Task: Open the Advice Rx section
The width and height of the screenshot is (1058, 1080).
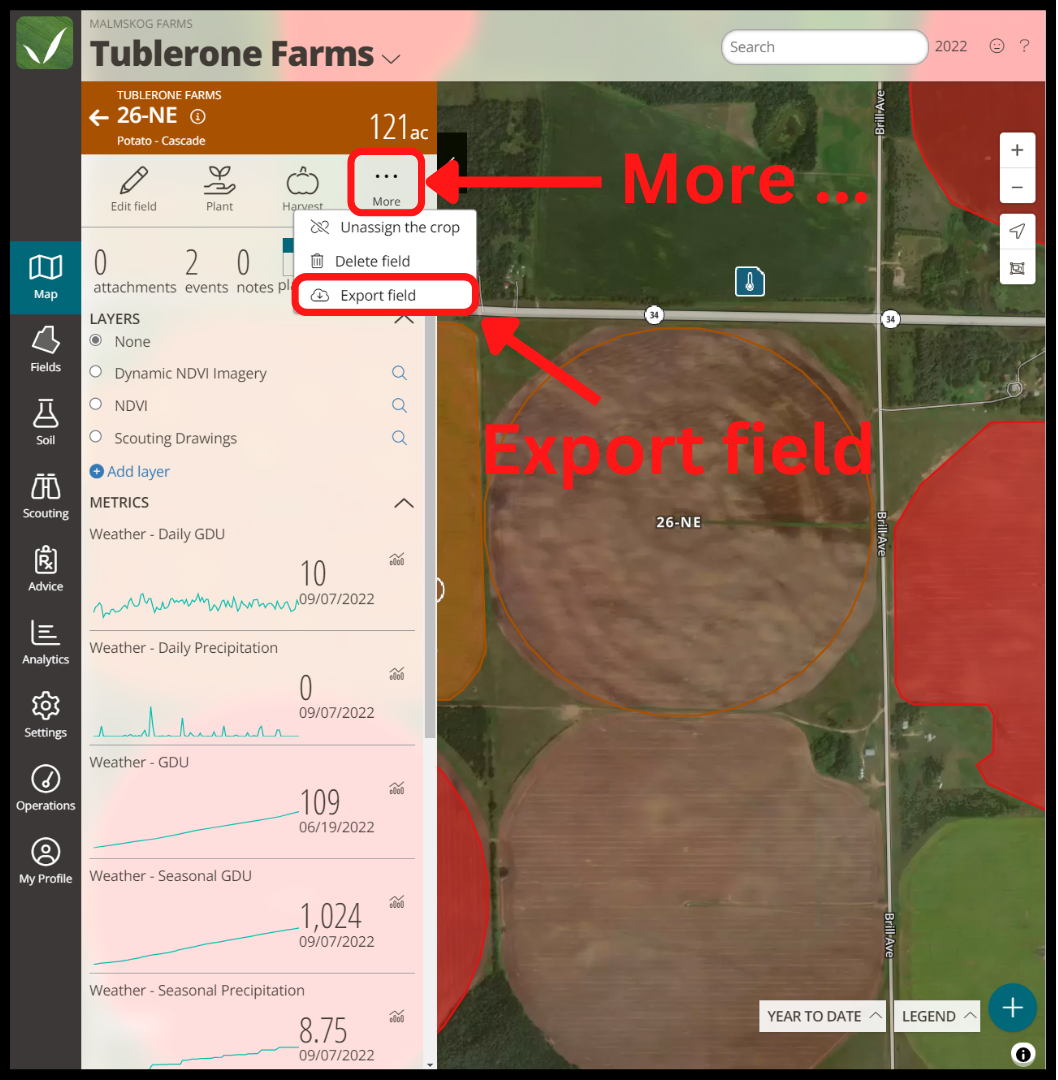Action: [x=45, y=569]
